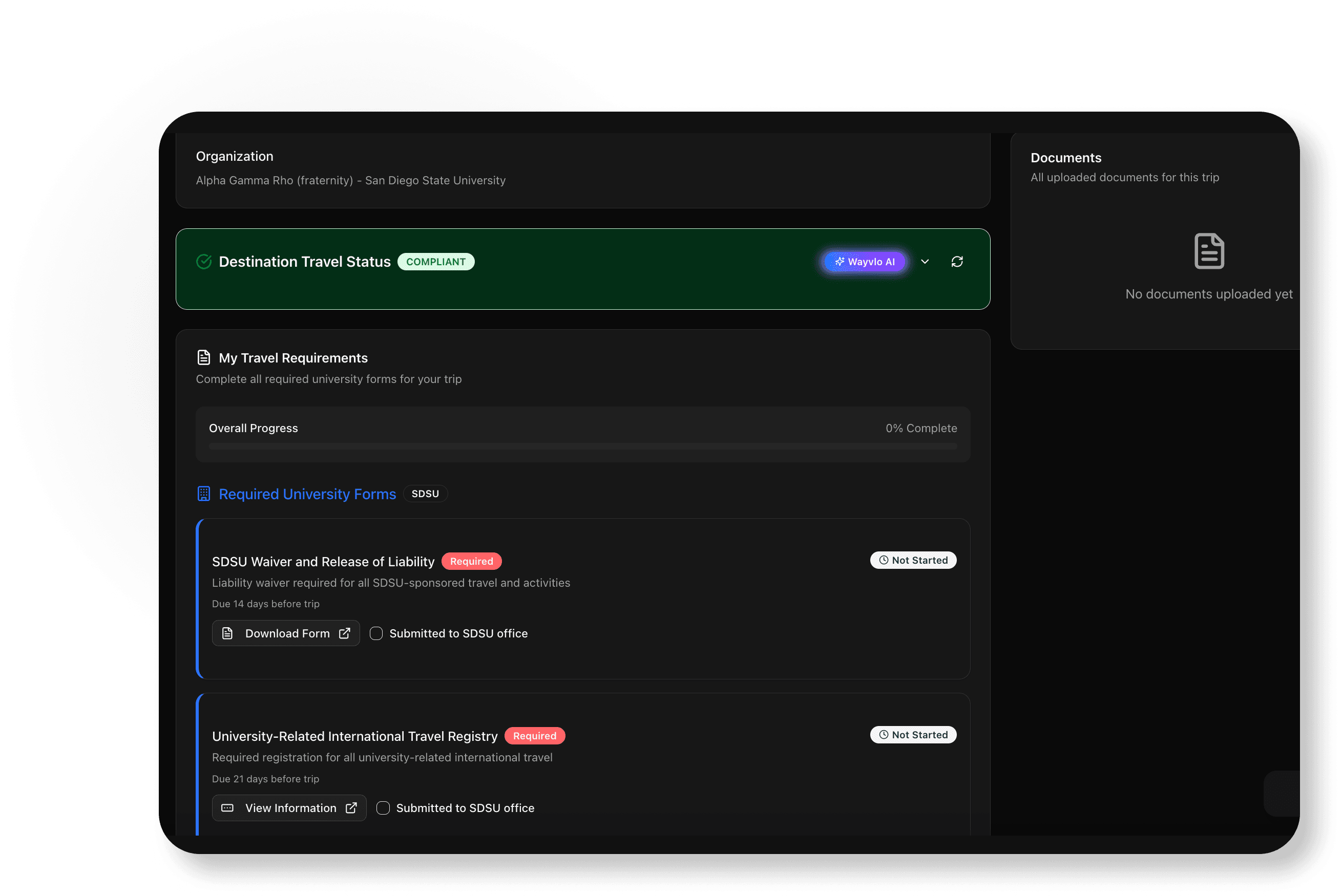1342x896 pixels.
Task: Click the building icon beside Required University Forms
Action: click(203, 494)
